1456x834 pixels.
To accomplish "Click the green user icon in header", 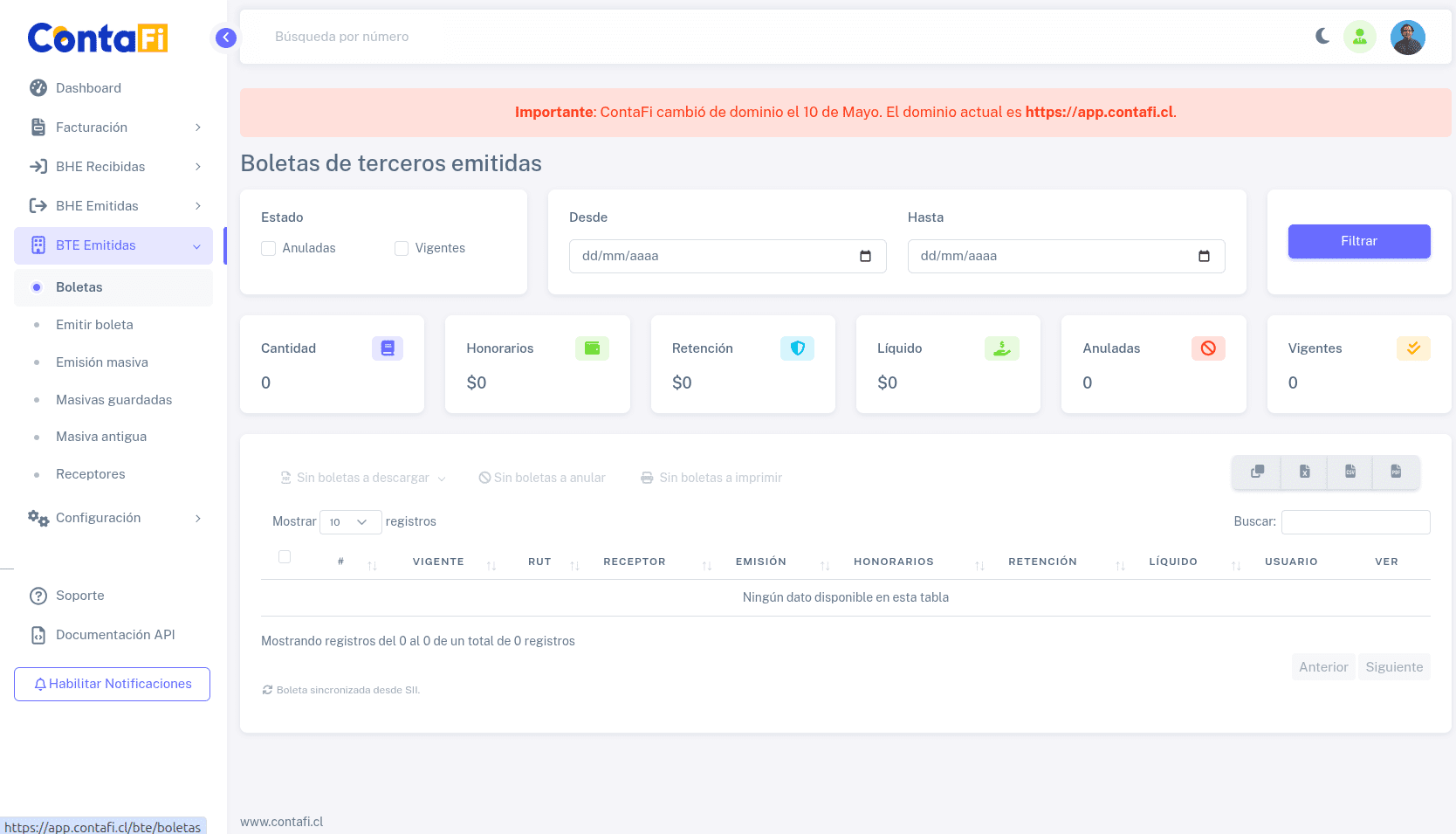I will tap(1359, 37).
